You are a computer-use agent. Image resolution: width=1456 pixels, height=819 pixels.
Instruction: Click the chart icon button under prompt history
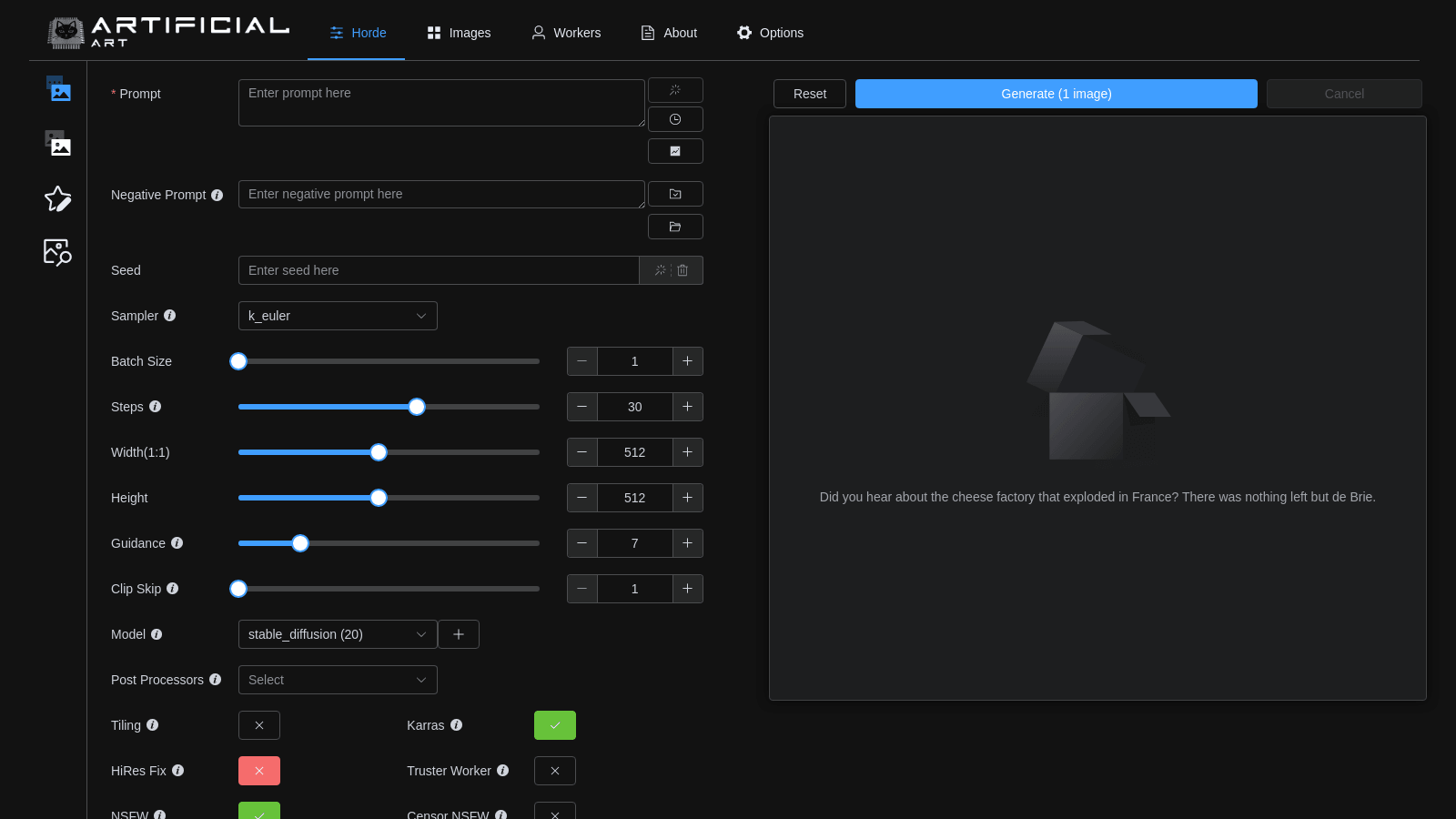(675, 151)
